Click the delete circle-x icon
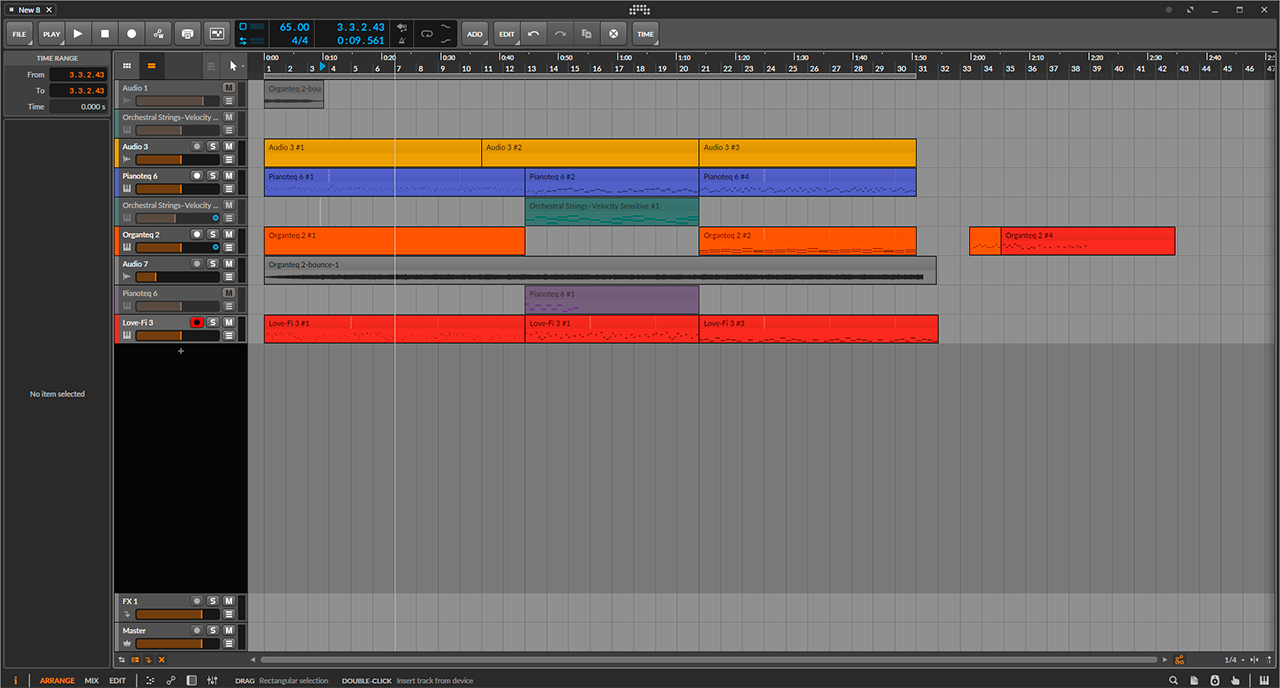Viewport: 1280px width, 688px height. pyautogui.click(x=614, y=34)
